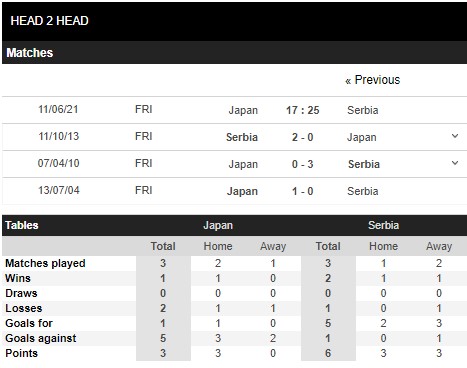Click the HEAD 2 HEAD title
The image size is (467, 368).
49,21
